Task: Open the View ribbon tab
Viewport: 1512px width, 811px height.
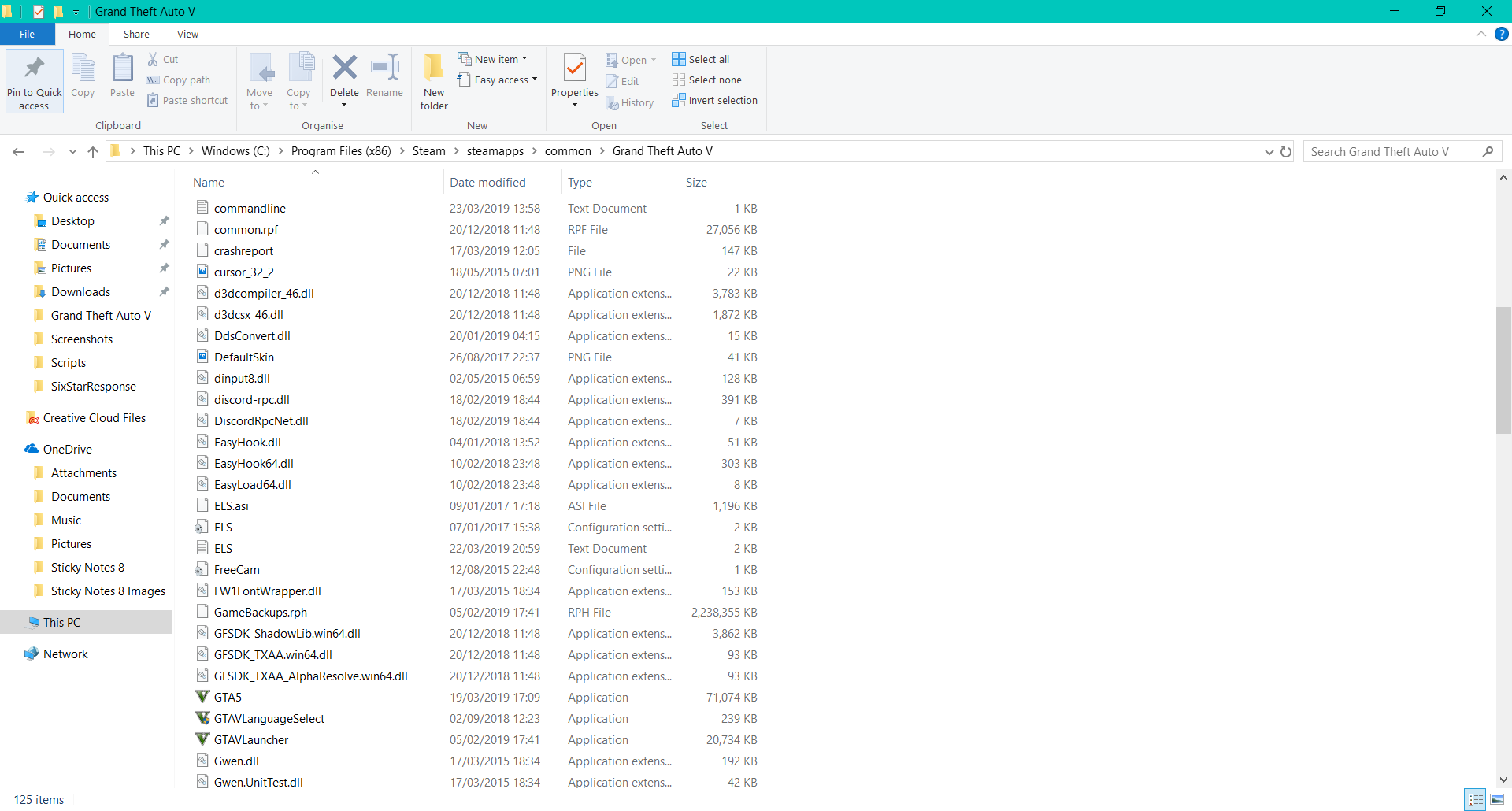Action: tap(187, 34)
